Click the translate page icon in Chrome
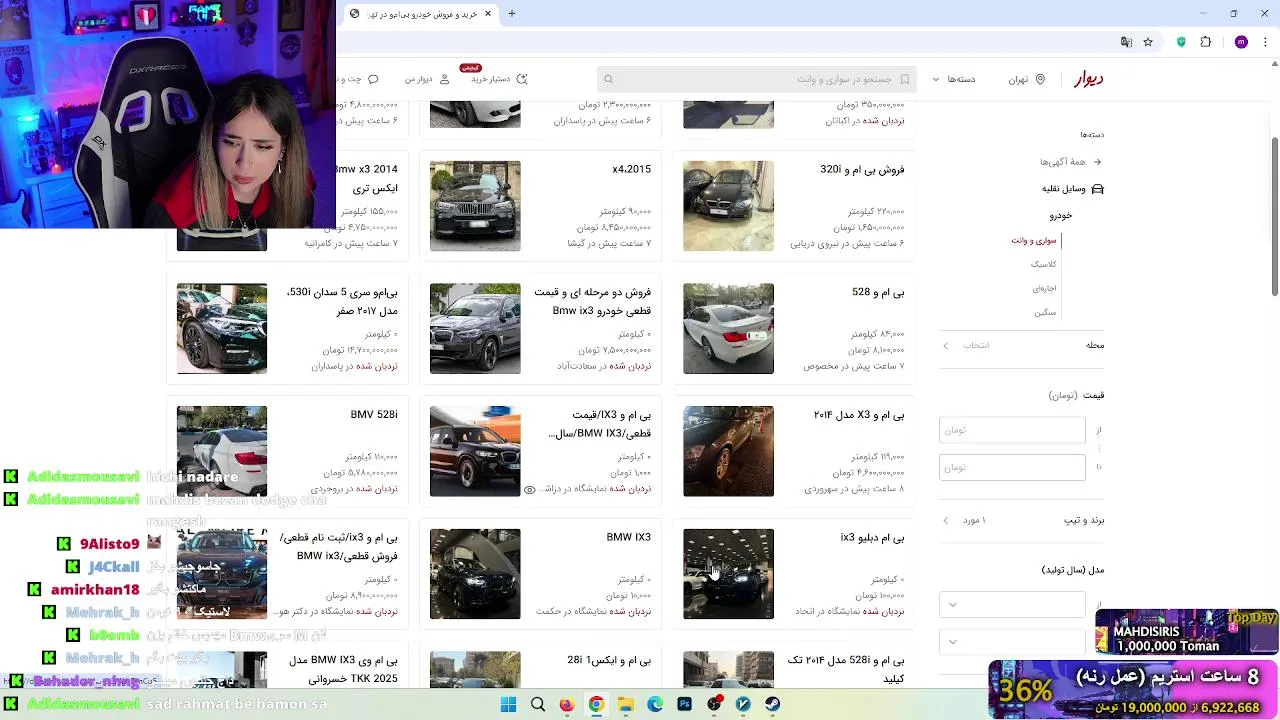This screenshot has width=1280, height=720. (1126, 42)
